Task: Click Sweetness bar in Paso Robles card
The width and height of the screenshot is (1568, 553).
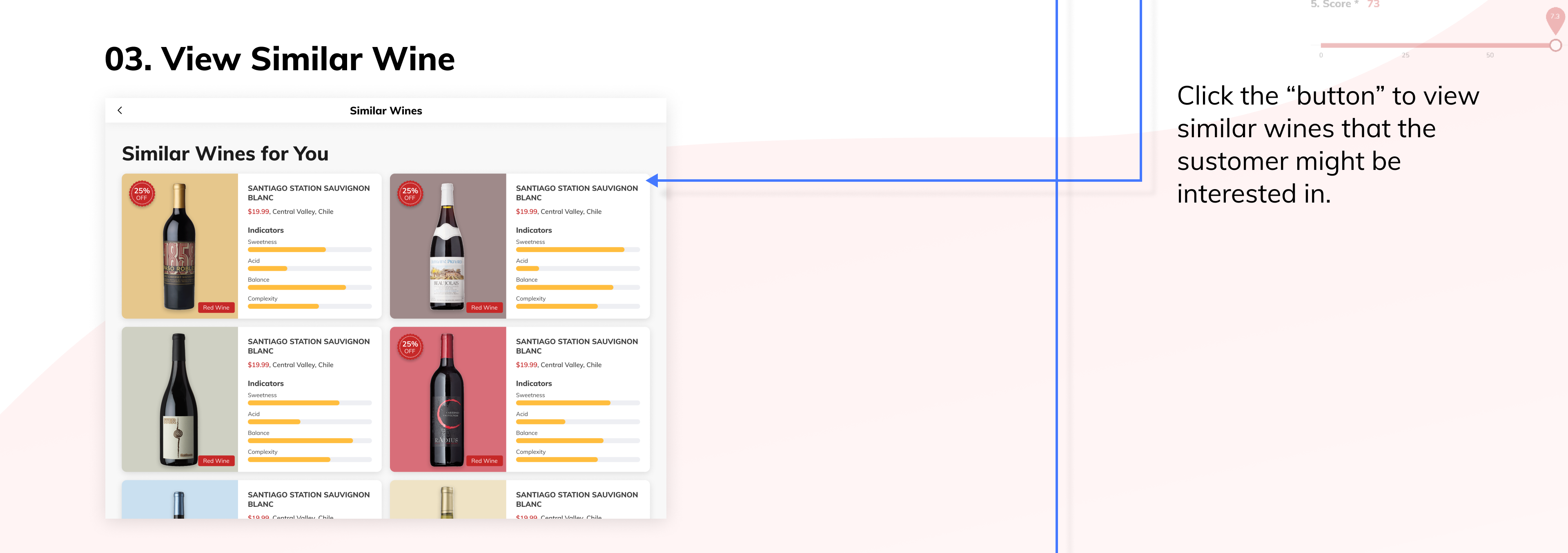Action: coord(310,250)
